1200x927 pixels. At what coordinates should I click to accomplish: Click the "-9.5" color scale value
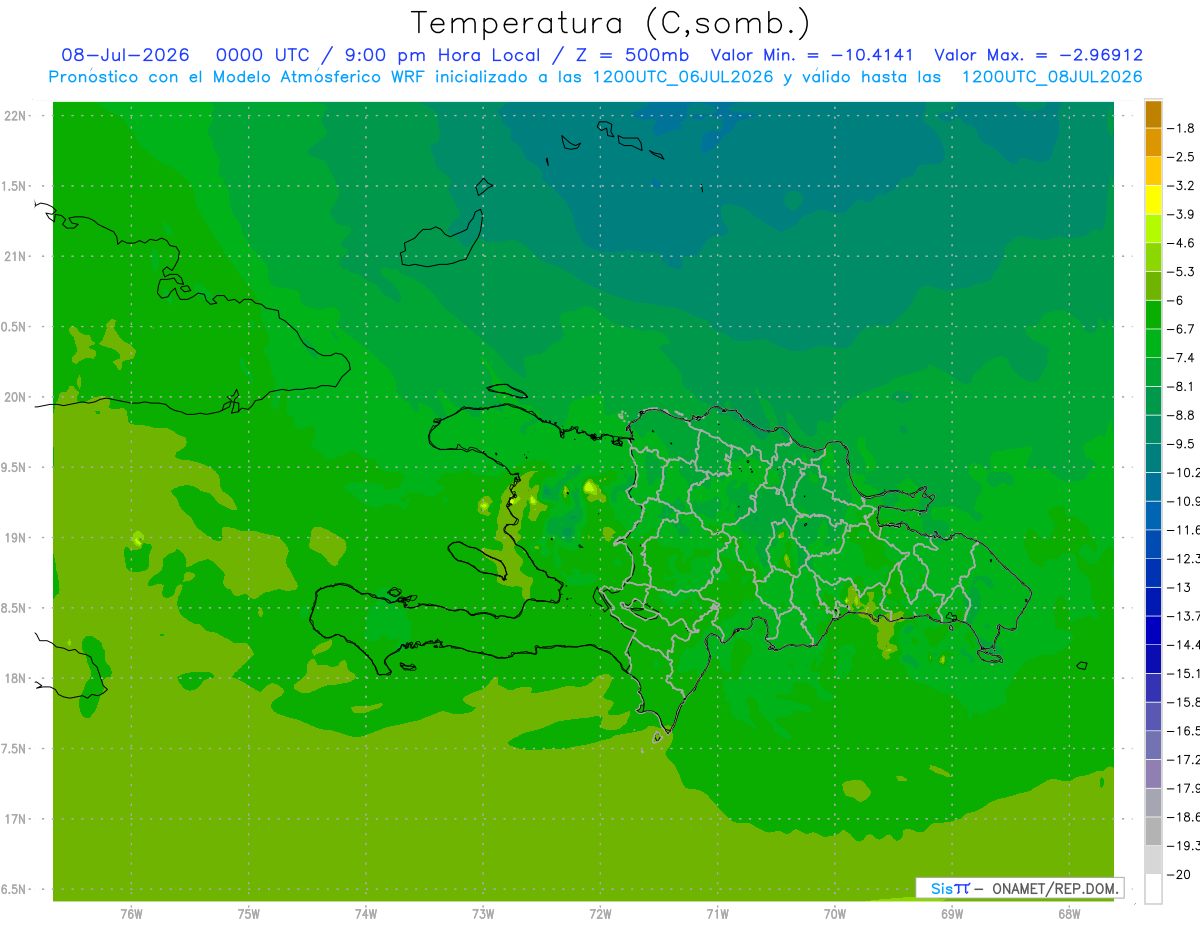[x=1182, y=443]
